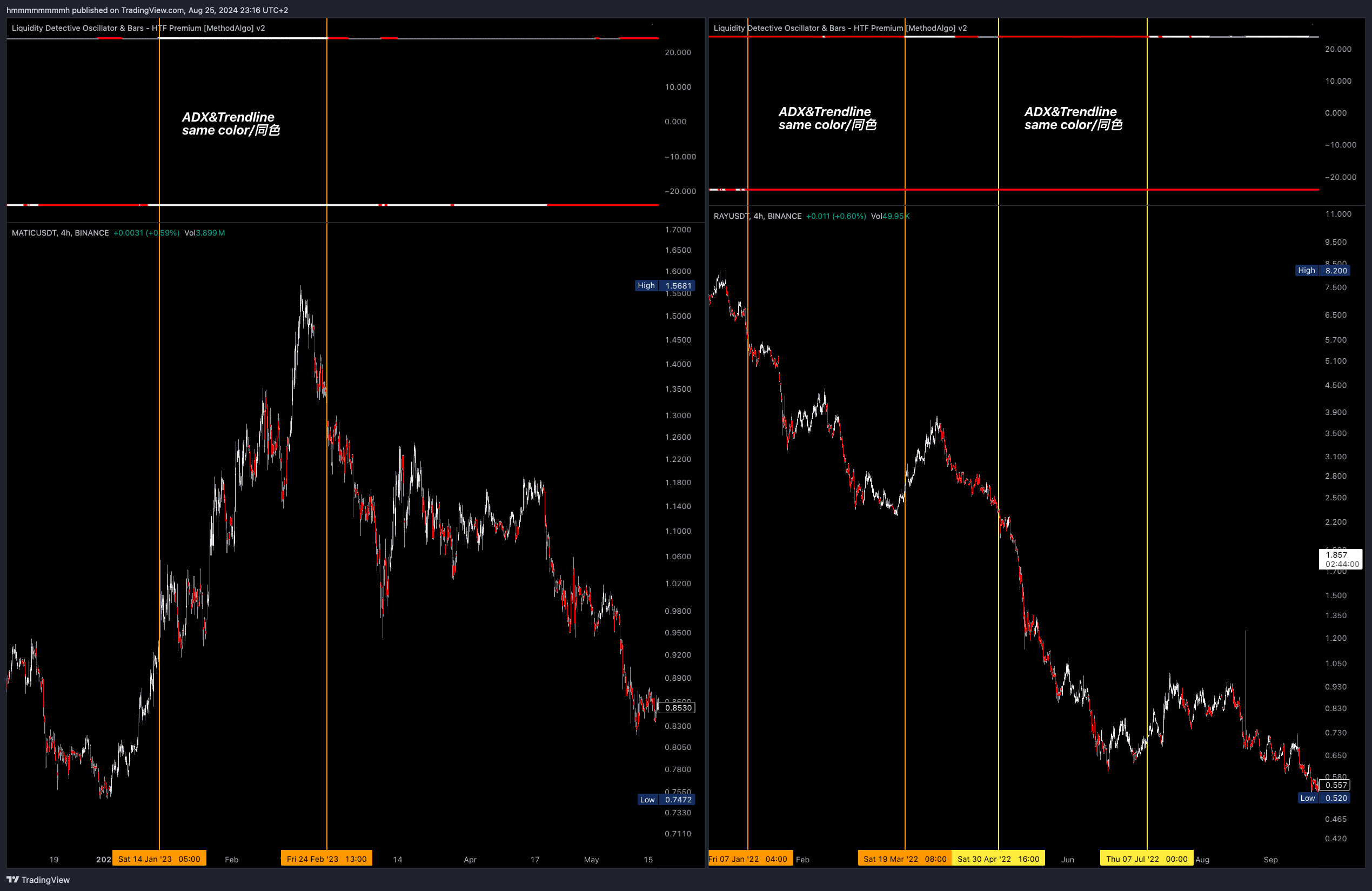Click the 1.857 price countdown label

pos(1340,559)
